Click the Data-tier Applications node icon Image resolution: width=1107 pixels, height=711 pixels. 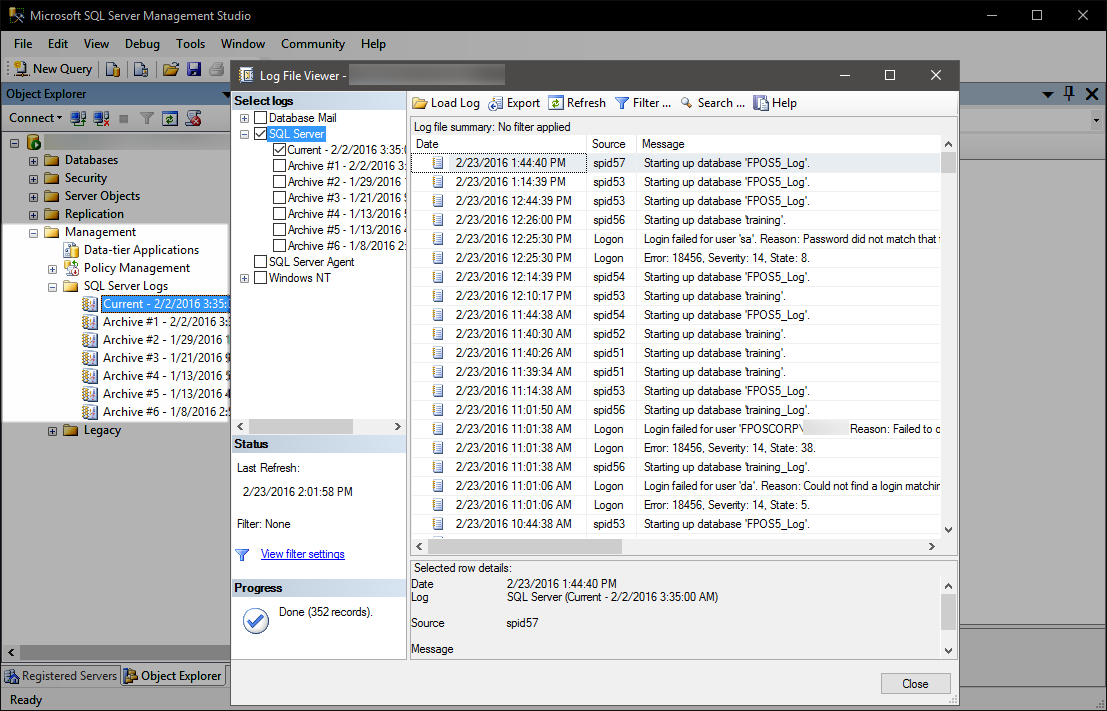pos(71,250)
